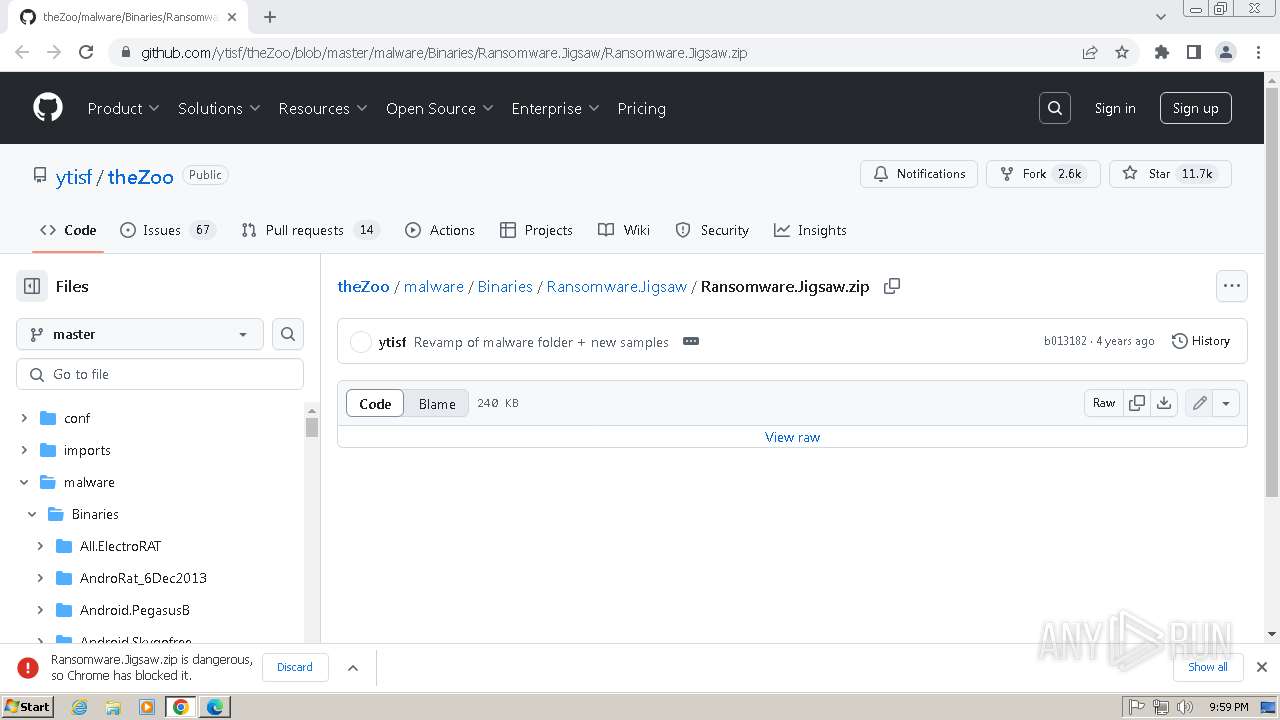The height and width of the screenshot is (720, 1280).
Task: Download raw file icon
Action: point(1164,403)
